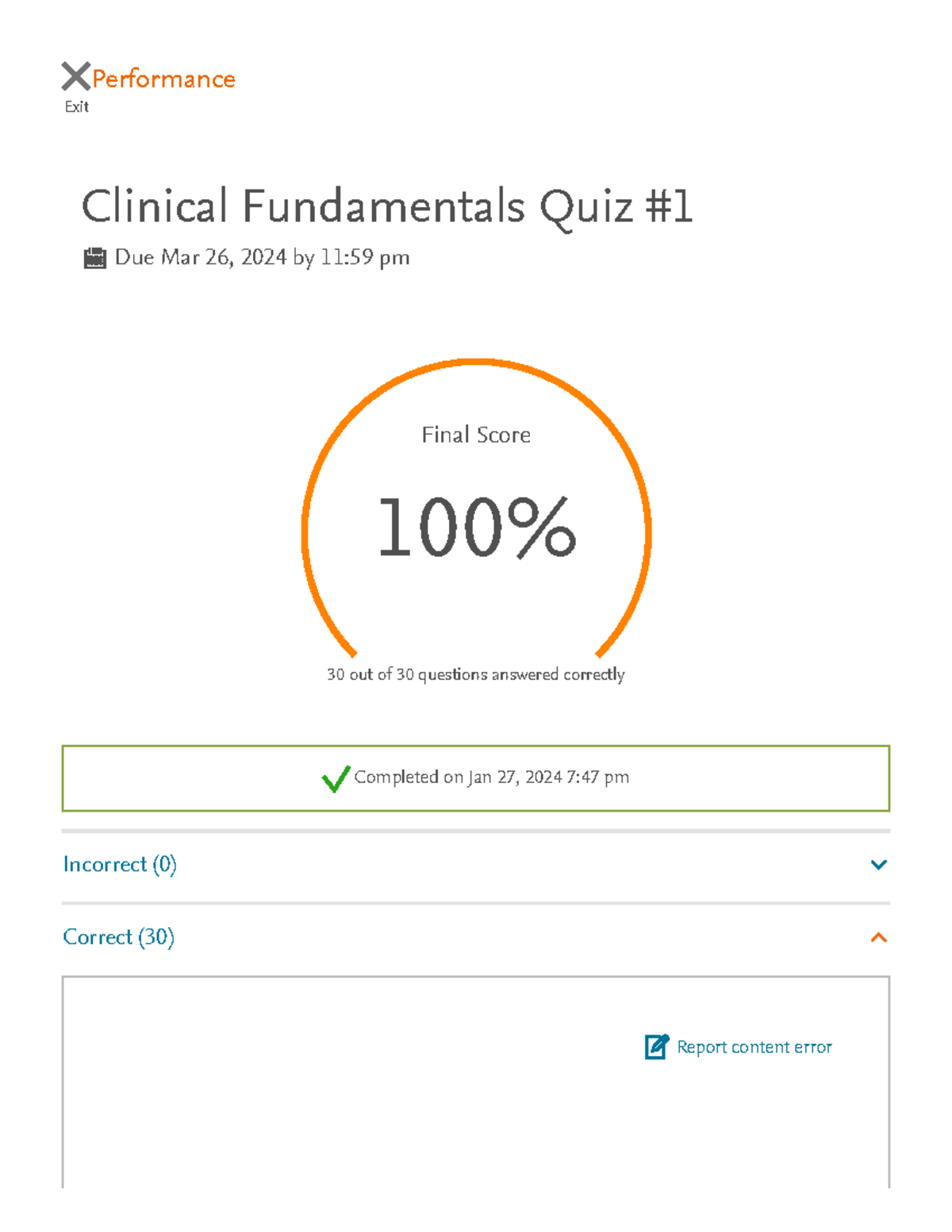Expand the Incorrect (0) section via its chevron
952x1232 pixels.
pos(877,865)
